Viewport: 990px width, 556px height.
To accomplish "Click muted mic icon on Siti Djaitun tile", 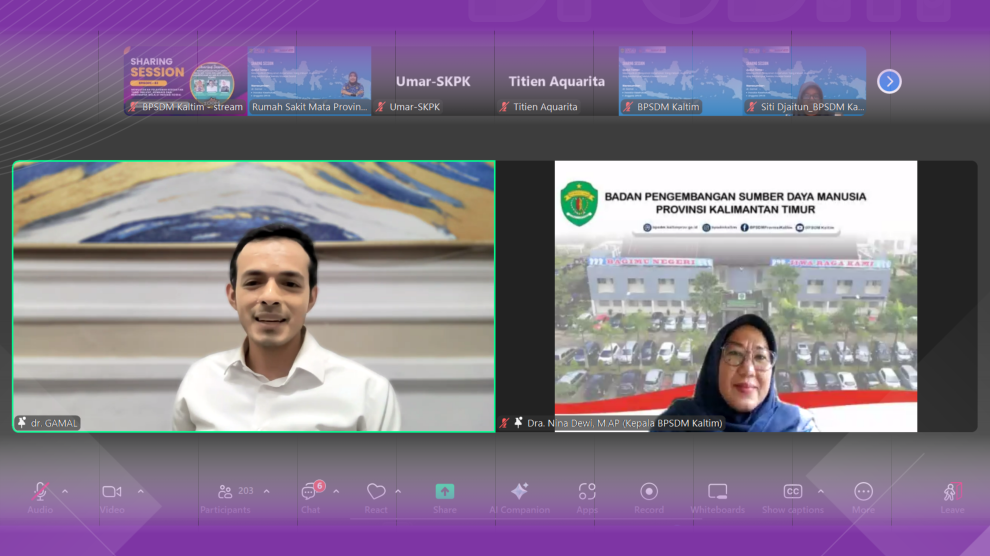I will [x=751, y=107].
